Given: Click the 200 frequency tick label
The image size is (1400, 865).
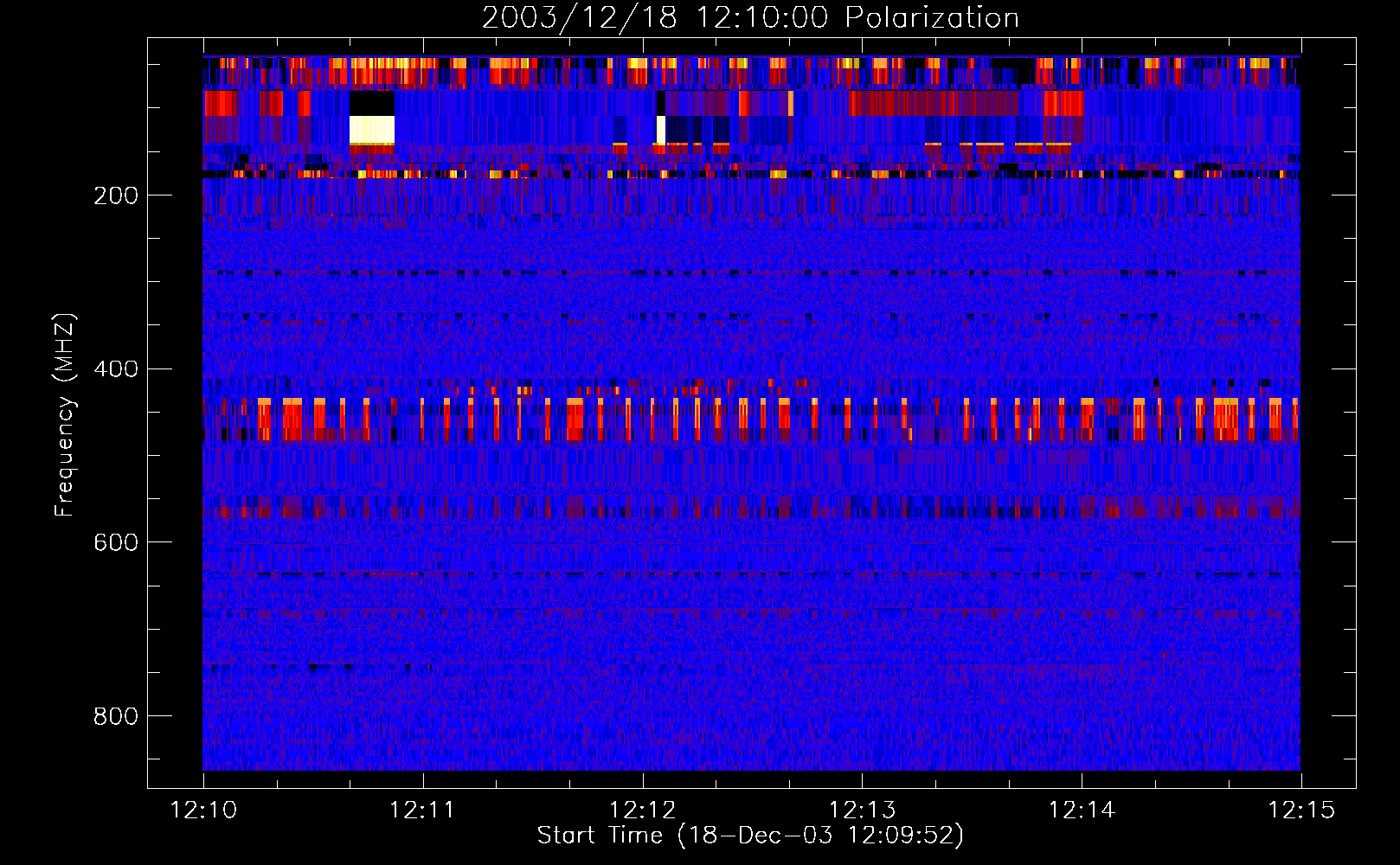Looking at the screenshot, I should click(x=116, y=195).
